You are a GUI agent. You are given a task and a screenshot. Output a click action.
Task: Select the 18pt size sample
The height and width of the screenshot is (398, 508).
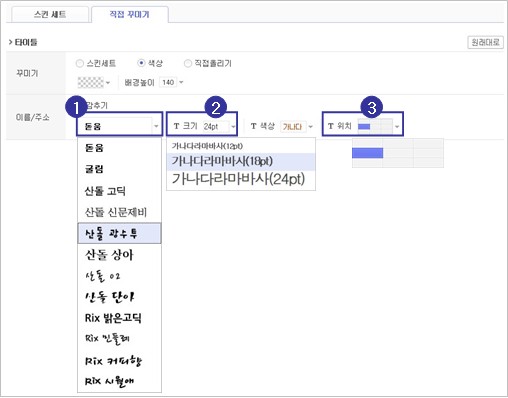(x=241, y=161)
